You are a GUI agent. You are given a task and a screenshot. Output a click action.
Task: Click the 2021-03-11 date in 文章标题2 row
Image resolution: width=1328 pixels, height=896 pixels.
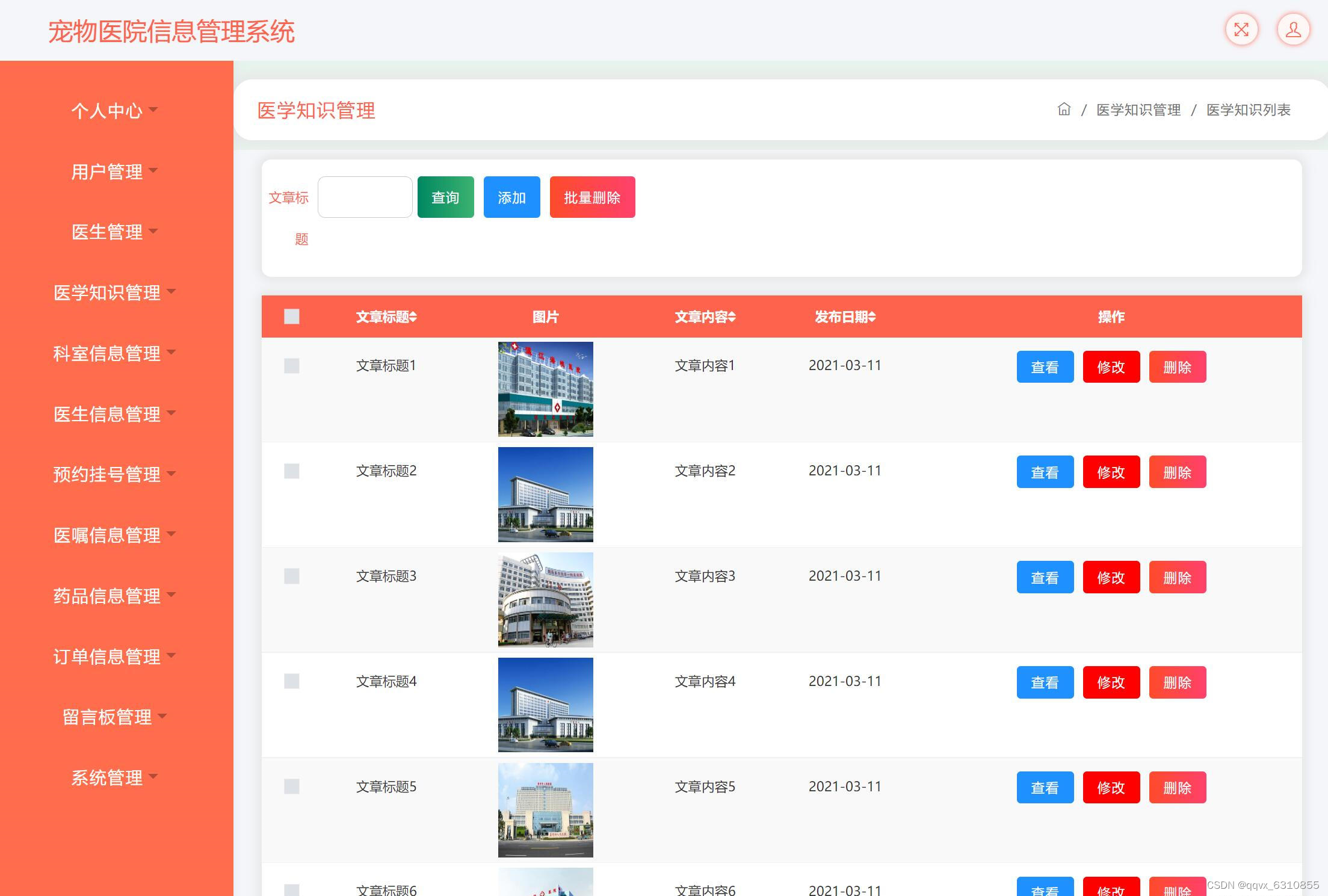coord(845,471)
